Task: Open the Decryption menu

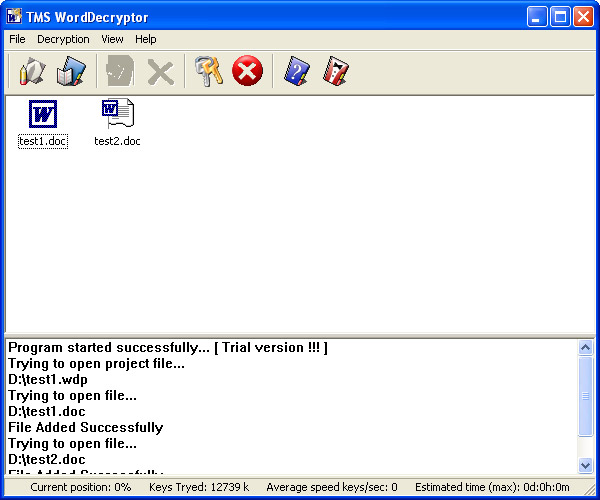Action: (63, 39)
